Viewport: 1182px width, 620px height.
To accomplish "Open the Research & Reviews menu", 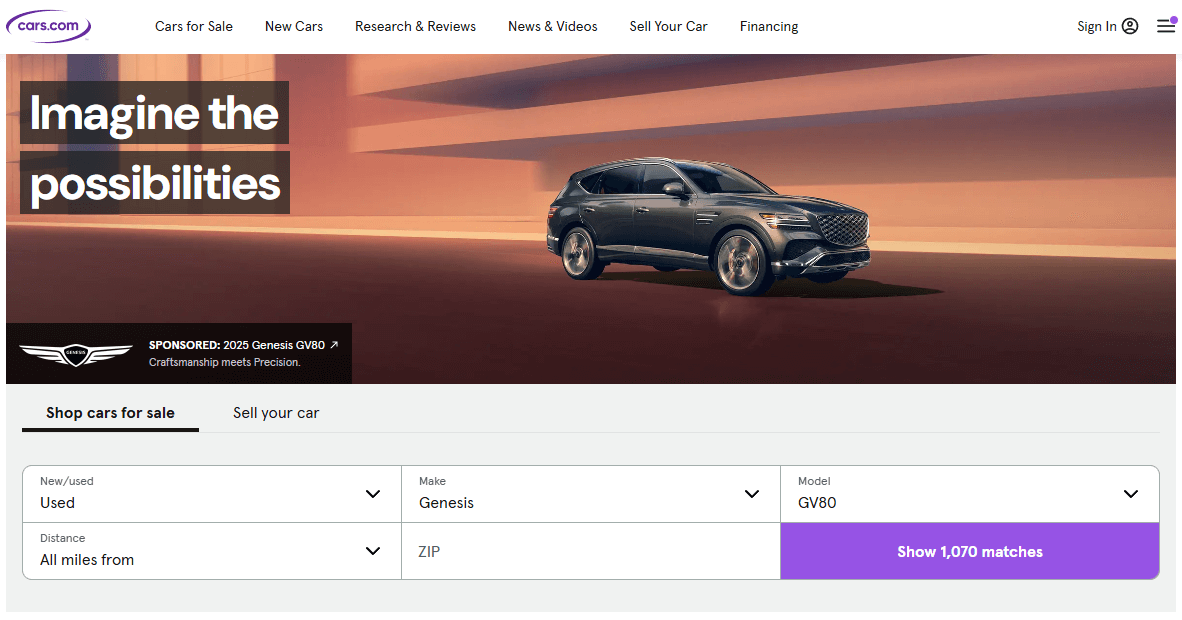I will 415,26.
